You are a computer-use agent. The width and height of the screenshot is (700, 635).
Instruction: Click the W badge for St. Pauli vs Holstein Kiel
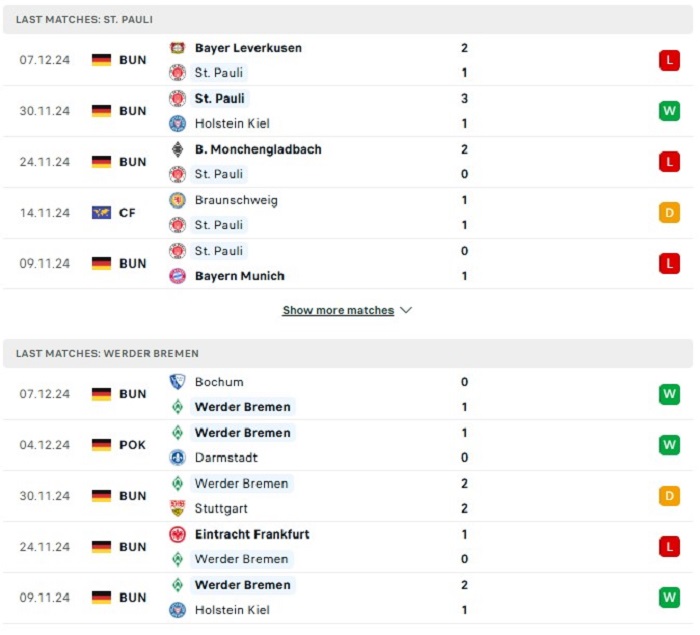(x=669, y=111)
